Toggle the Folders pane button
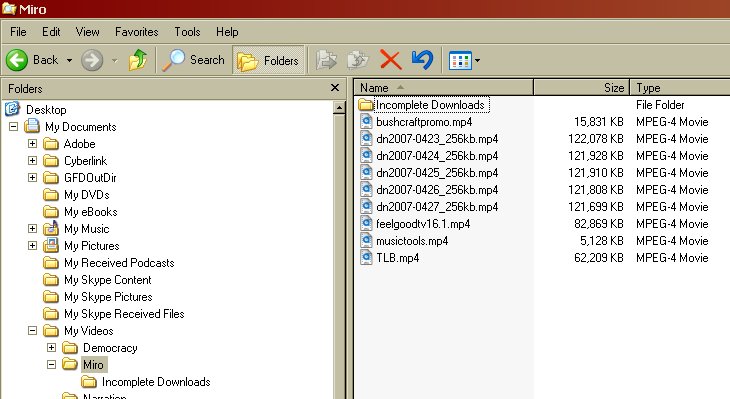The width and height of the screenshot is (730, 399). click(268, 61)
